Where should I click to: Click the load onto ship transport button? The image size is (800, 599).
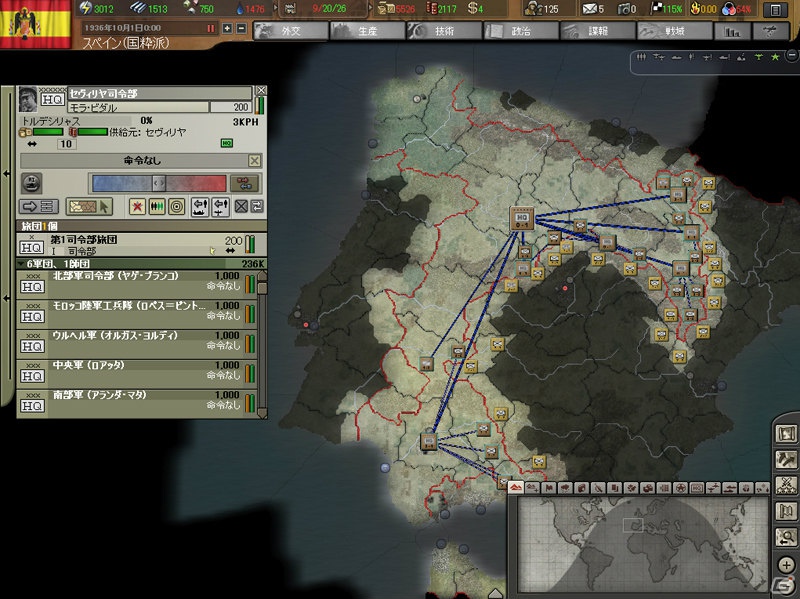coord(199,207)
